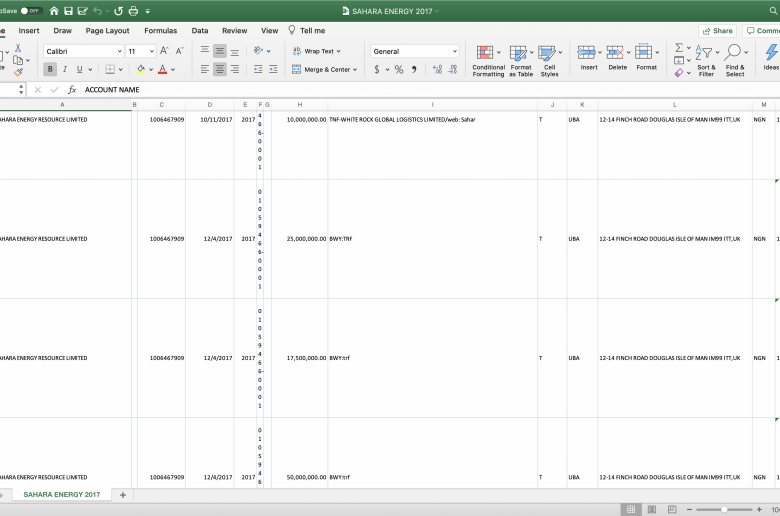Add a new sheet with plus button
Image resolution: width=780 pixels, height=516 pixels.
(x=123, y=495)
